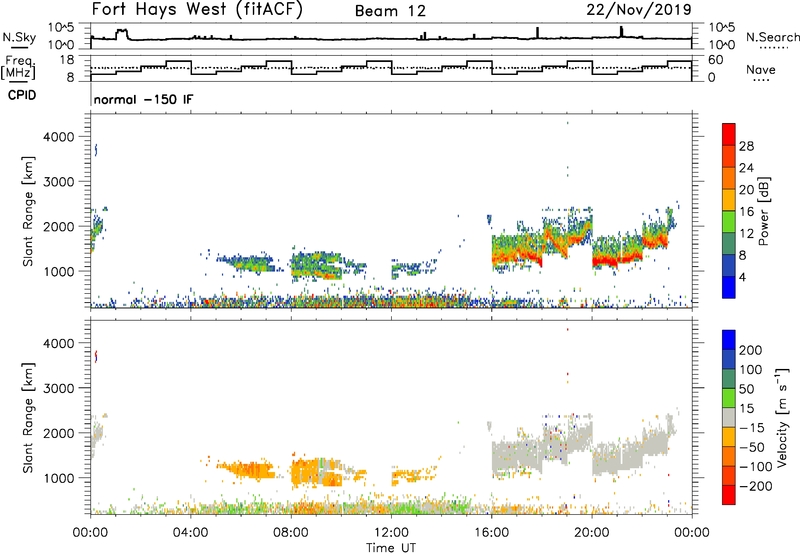Click the '3000' tick of the power panel

pos(59,182)
